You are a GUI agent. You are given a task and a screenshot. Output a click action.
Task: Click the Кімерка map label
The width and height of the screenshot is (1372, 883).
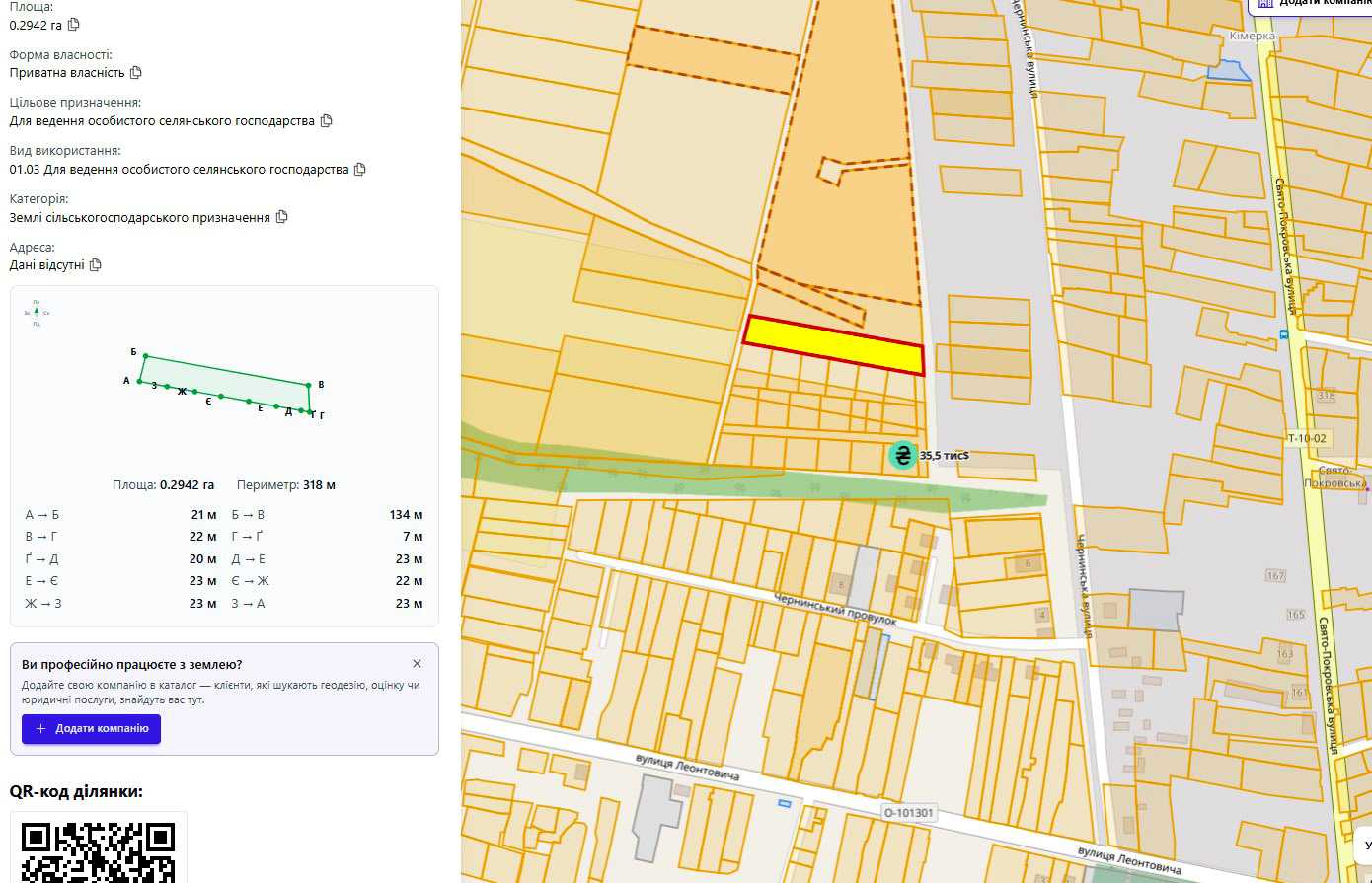tap(1252, 36)
